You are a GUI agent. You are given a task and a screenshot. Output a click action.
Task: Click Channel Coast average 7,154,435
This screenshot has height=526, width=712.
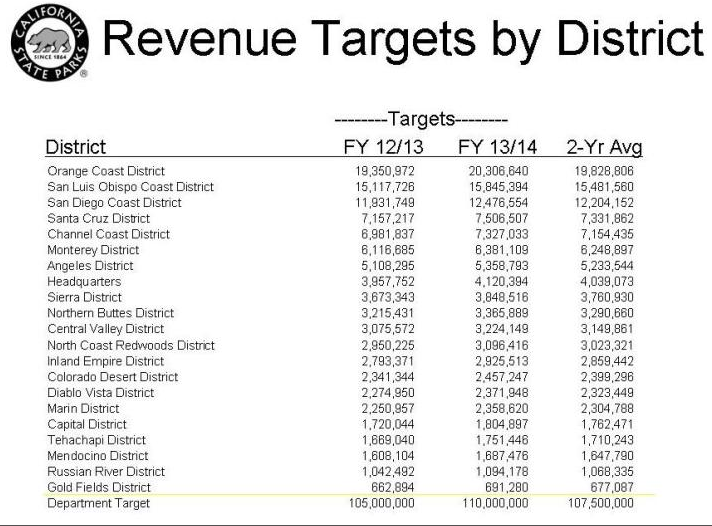[x=607, y=234]
